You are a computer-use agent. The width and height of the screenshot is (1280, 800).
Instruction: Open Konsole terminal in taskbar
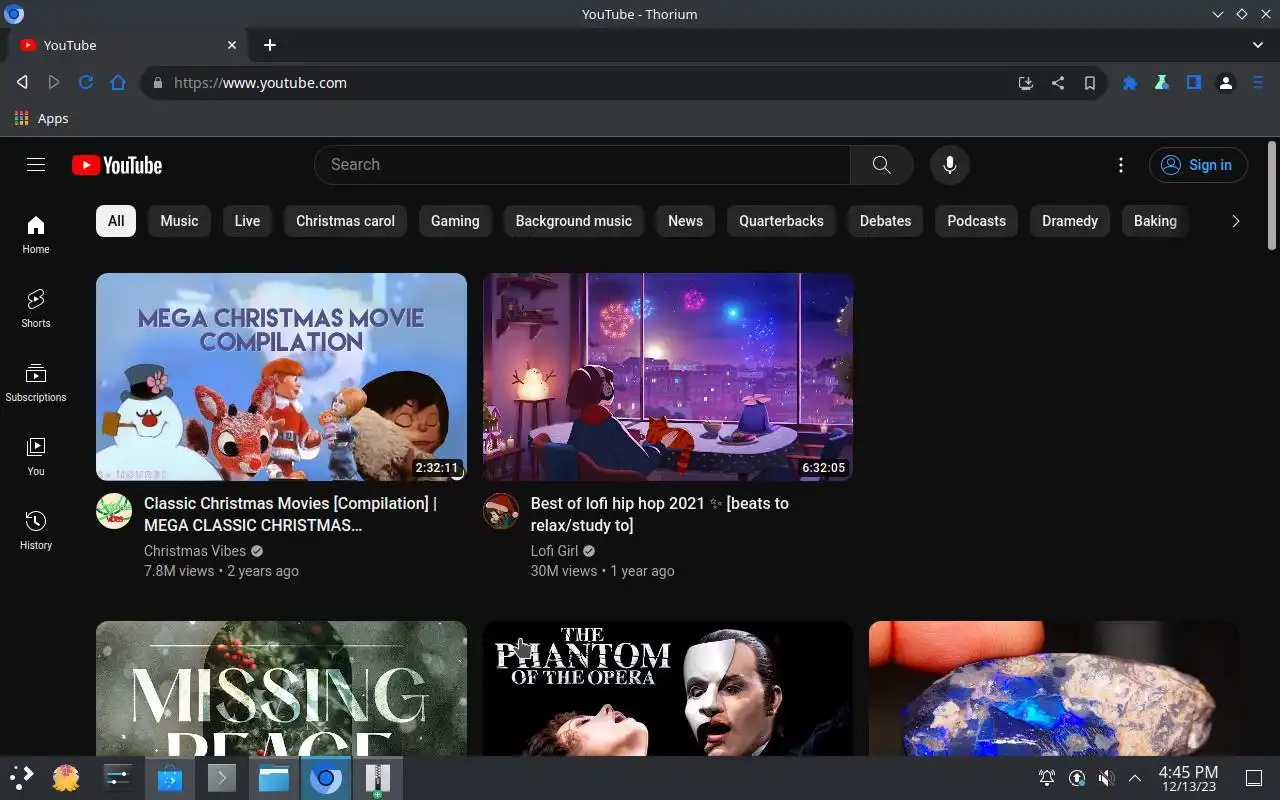pyautogui.click(x=221, y=778)
